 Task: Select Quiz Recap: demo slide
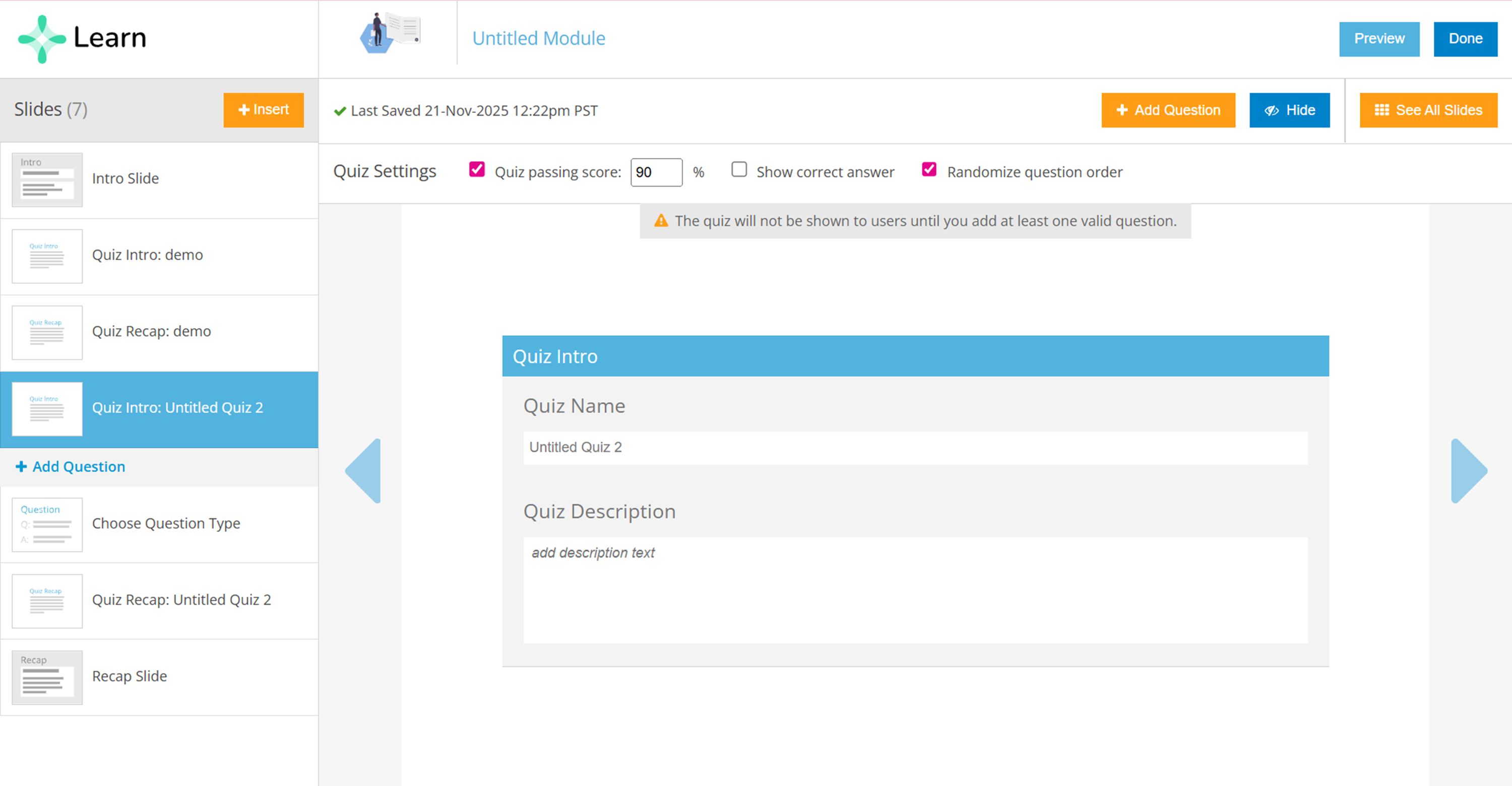151,332
